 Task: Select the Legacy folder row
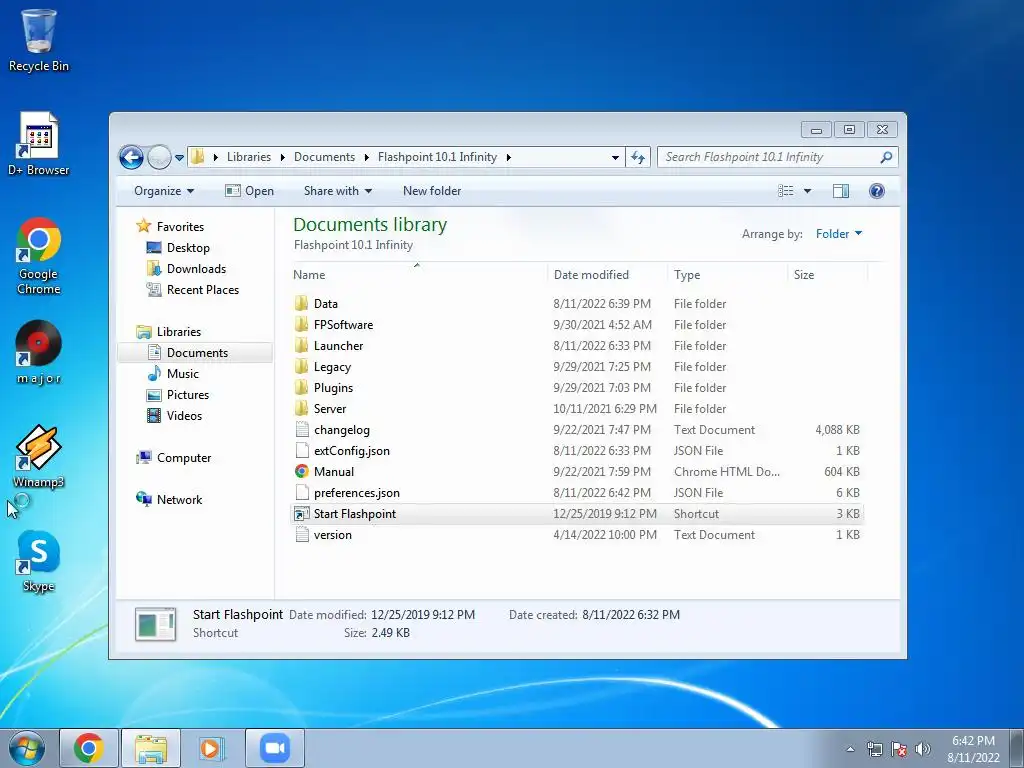click(577, 366)
